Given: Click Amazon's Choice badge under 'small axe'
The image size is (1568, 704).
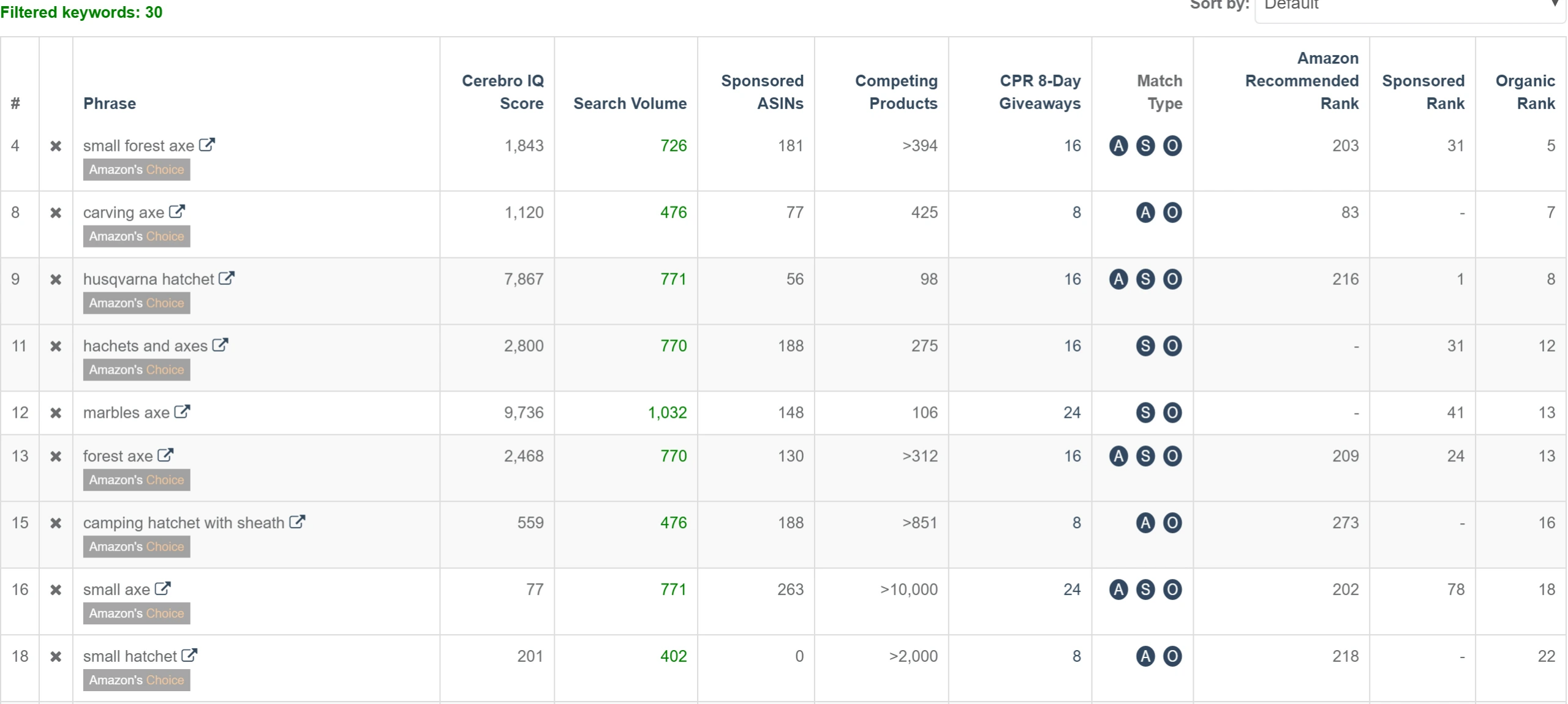Looking at the screenshot, I should (x=137, y=613).
